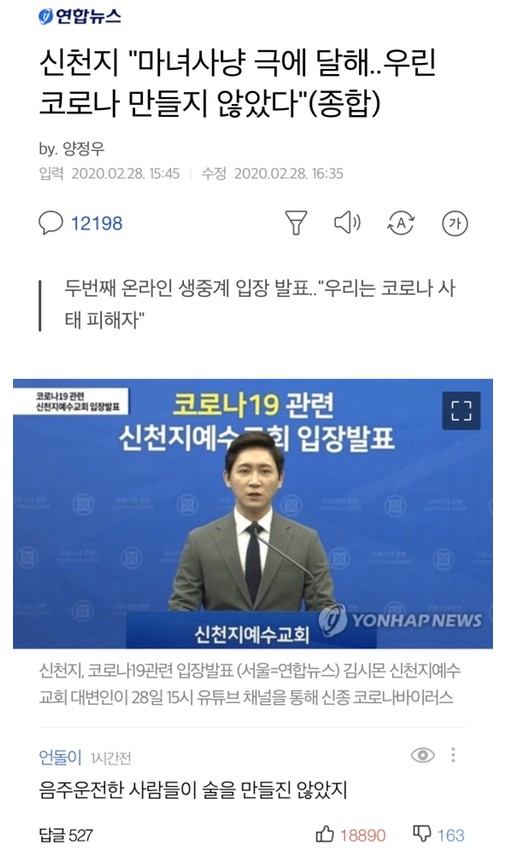This screenshot has height=861, width=518.
Task: Click the funnel summary icon
Action: [296, 223]
